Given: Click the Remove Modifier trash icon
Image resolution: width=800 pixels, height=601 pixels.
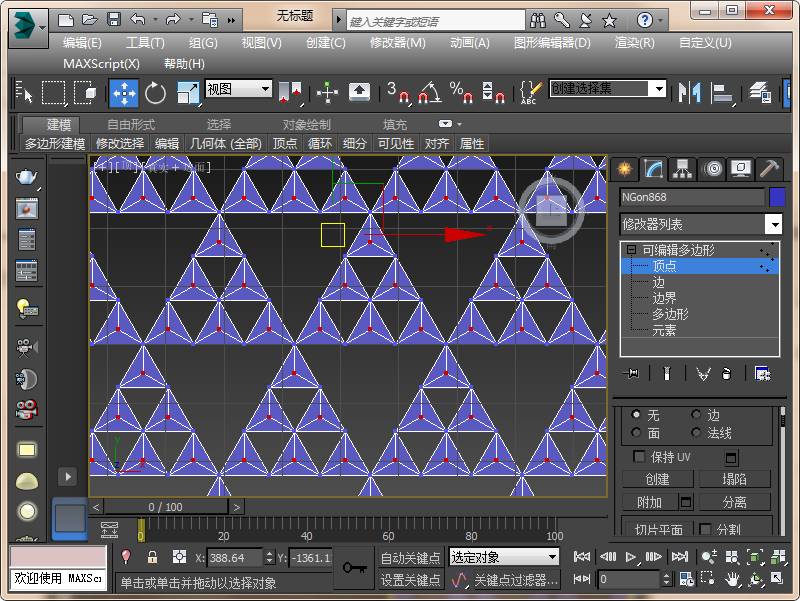Looking at the screenshot, I should (x=727, y=374).
